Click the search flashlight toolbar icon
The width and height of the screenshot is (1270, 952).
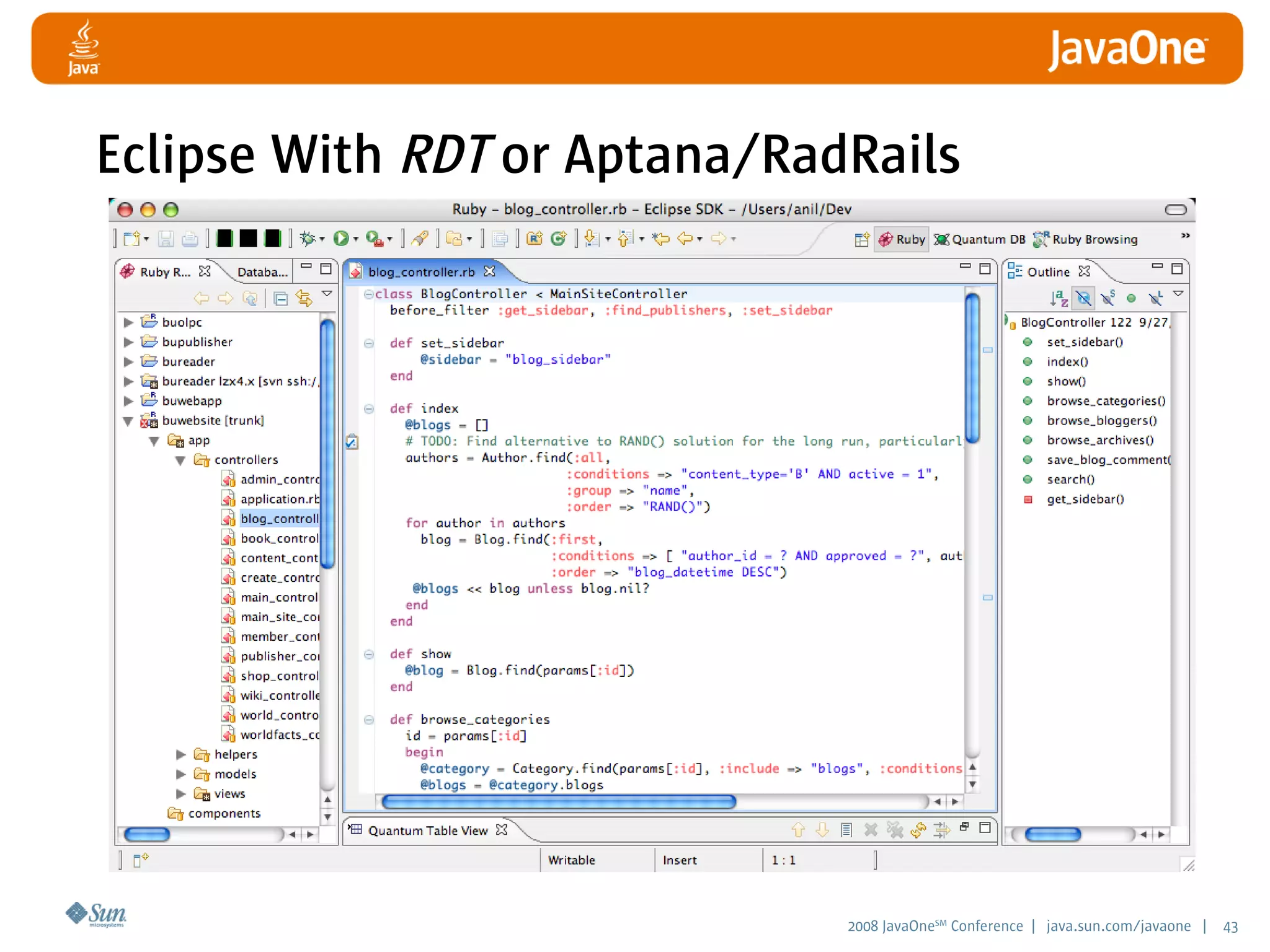point(420,239)
